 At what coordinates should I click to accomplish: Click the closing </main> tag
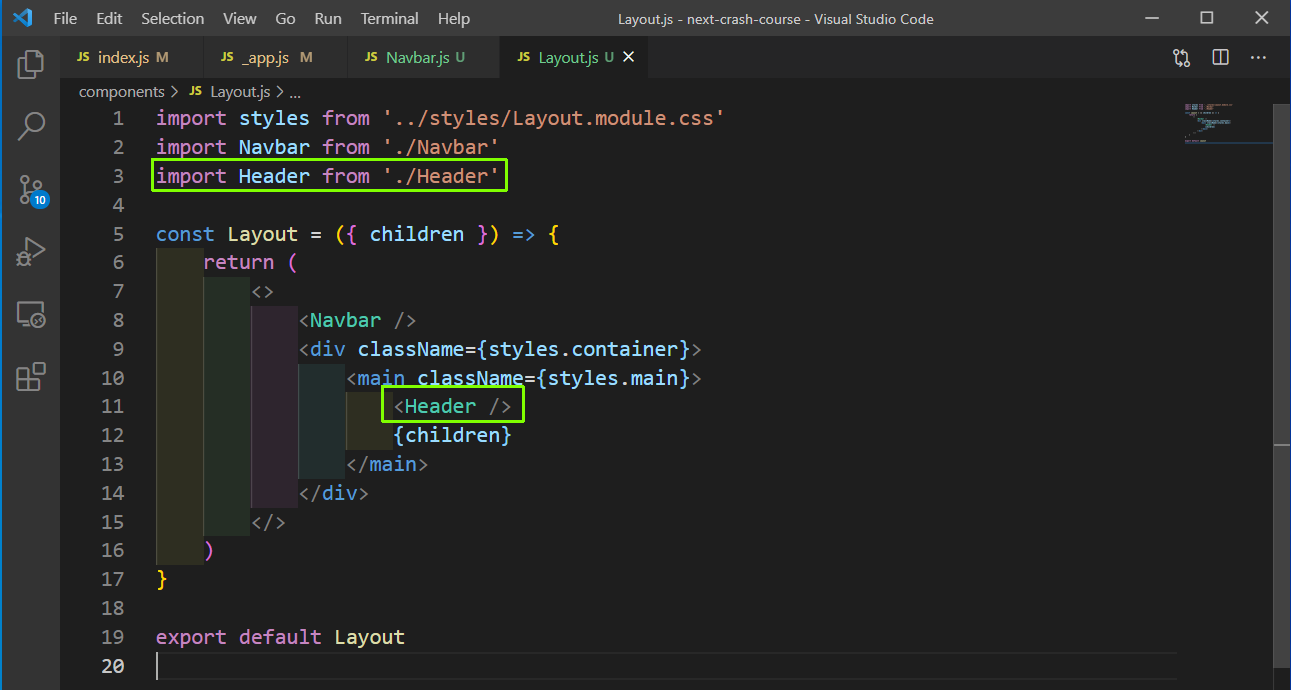point(387,465)
